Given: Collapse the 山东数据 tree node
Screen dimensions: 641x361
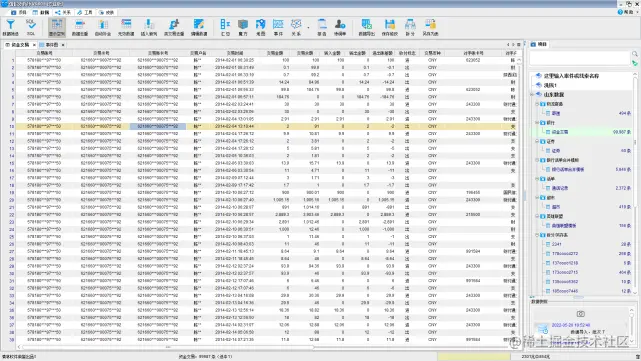Looking at the screenshot, I should (533, 94).
